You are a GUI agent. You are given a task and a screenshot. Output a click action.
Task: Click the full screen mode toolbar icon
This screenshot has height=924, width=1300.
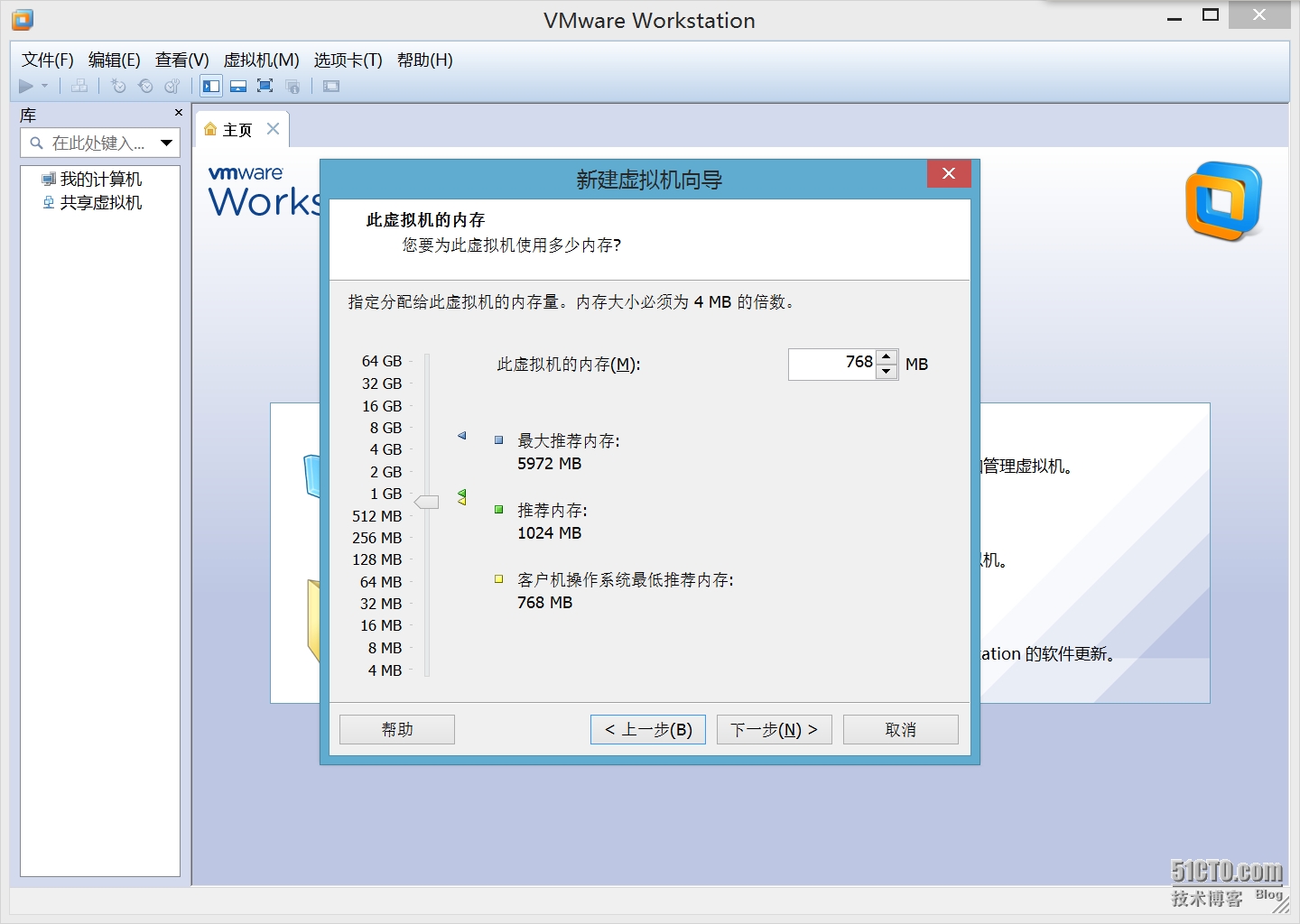coord(265,86)
